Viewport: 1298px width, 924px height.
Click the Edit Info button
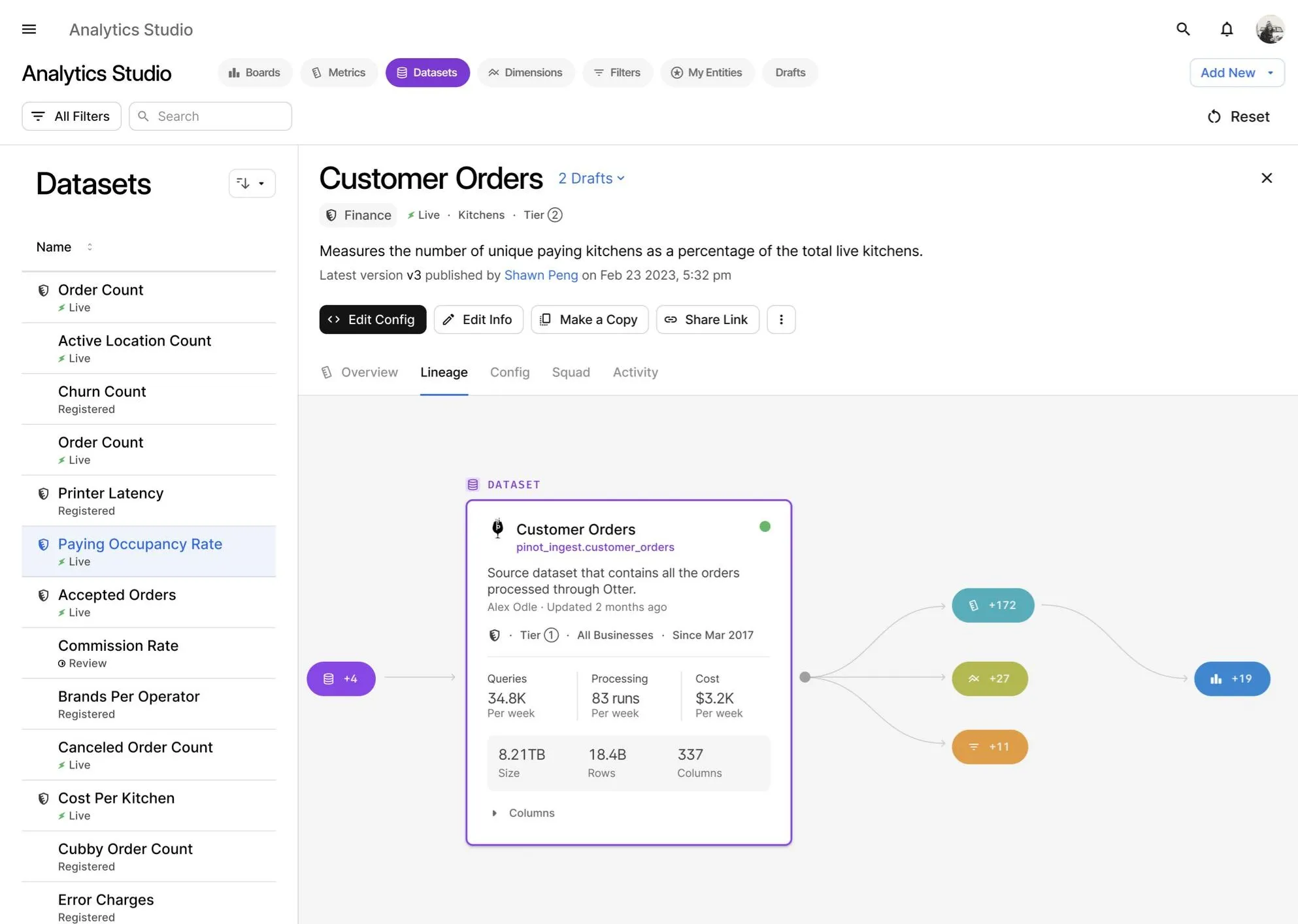(478, 320)
